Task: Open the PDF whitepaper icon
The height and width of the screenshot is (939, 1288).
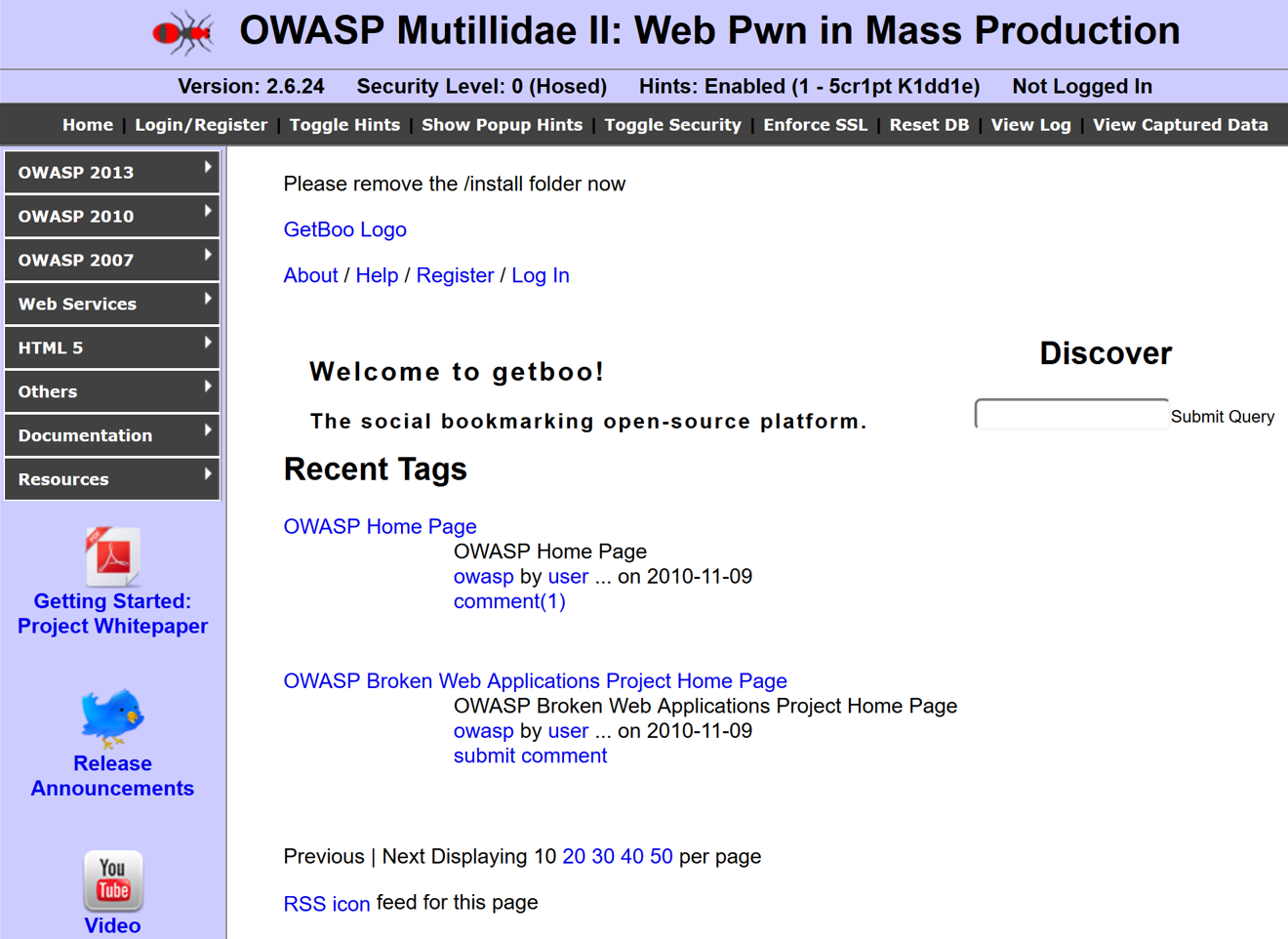Action: coord(112,556)
